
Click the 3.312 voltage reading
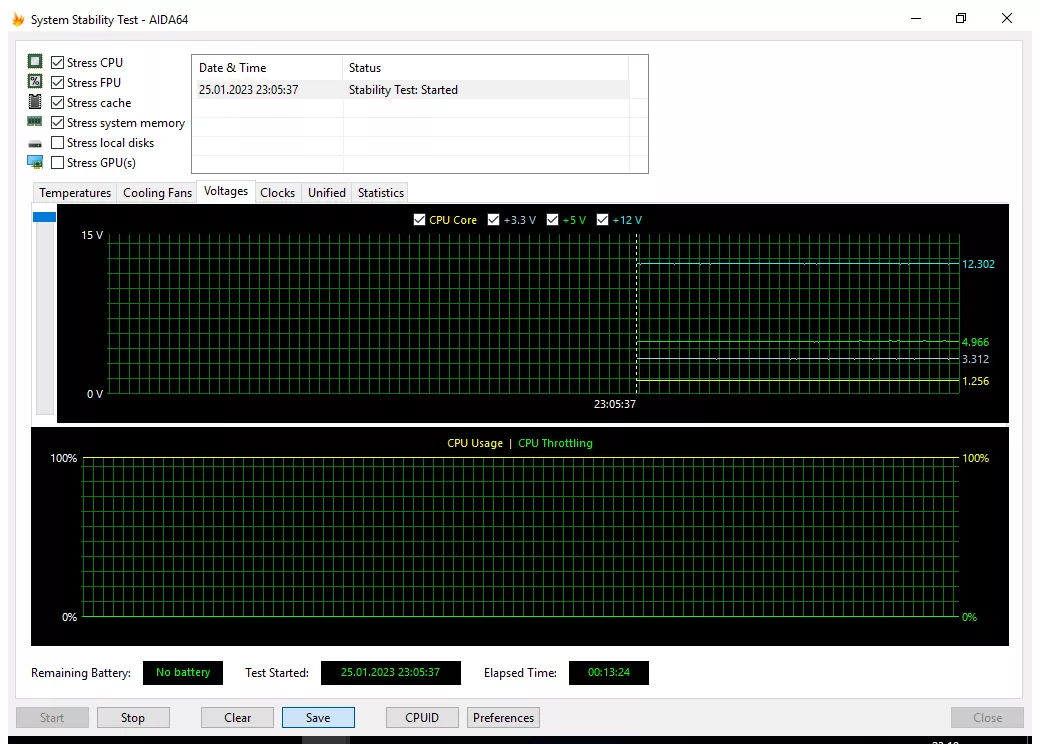click(x=975, y=359)
